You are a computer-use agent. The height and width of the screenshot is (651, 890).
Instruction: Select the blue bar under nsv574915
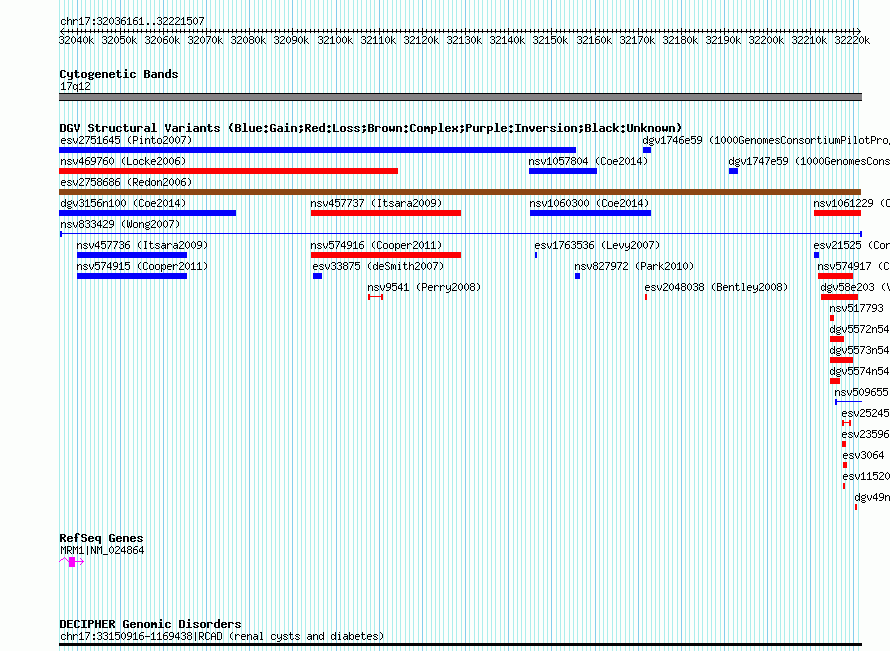[132, 276]
